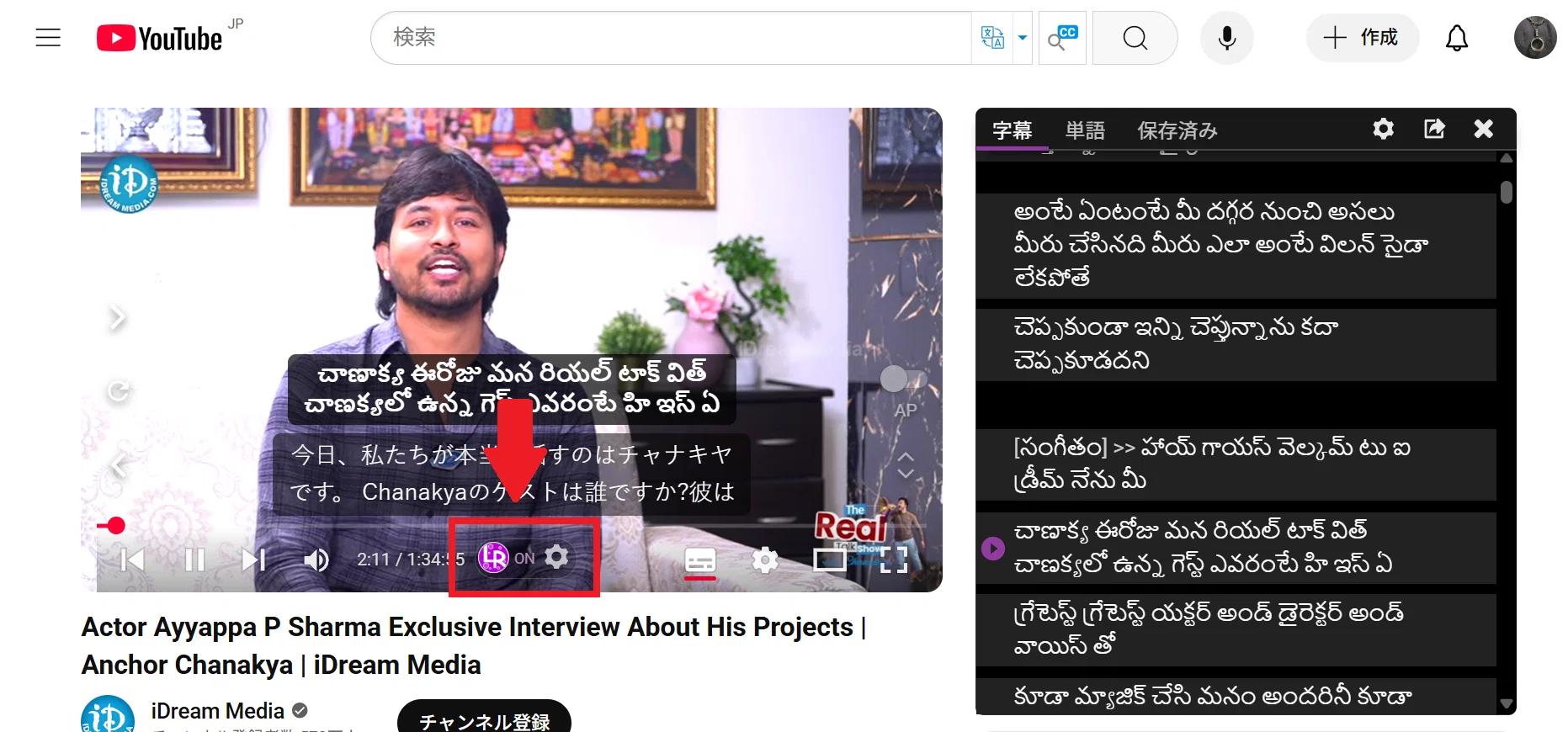
Task: Switch to the 保存済み tab
Action: point(1177,130)
